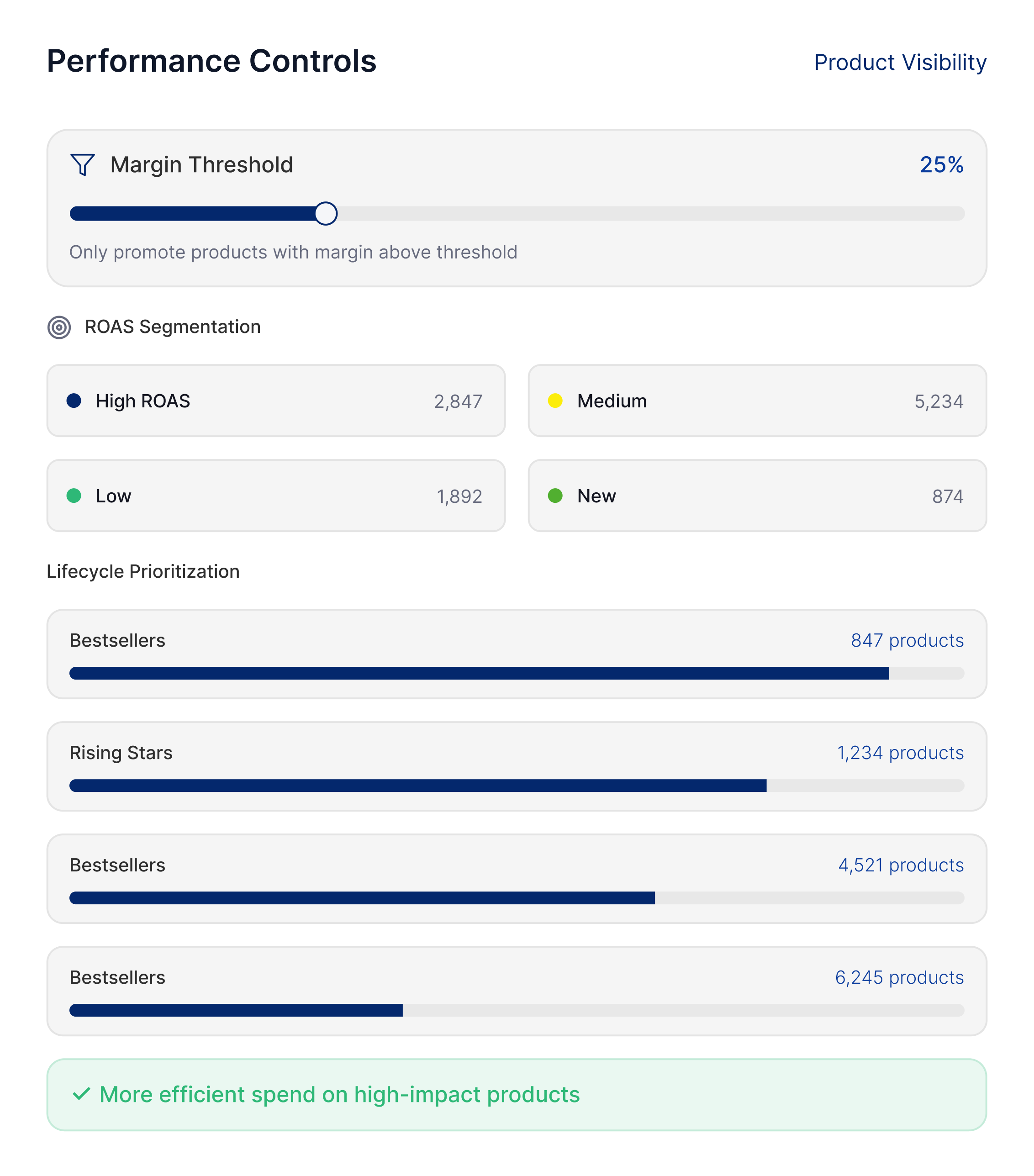Click the Margin Threshold slider handle
Viewport: 1034px width, 1176px height.
coord(326,213)
